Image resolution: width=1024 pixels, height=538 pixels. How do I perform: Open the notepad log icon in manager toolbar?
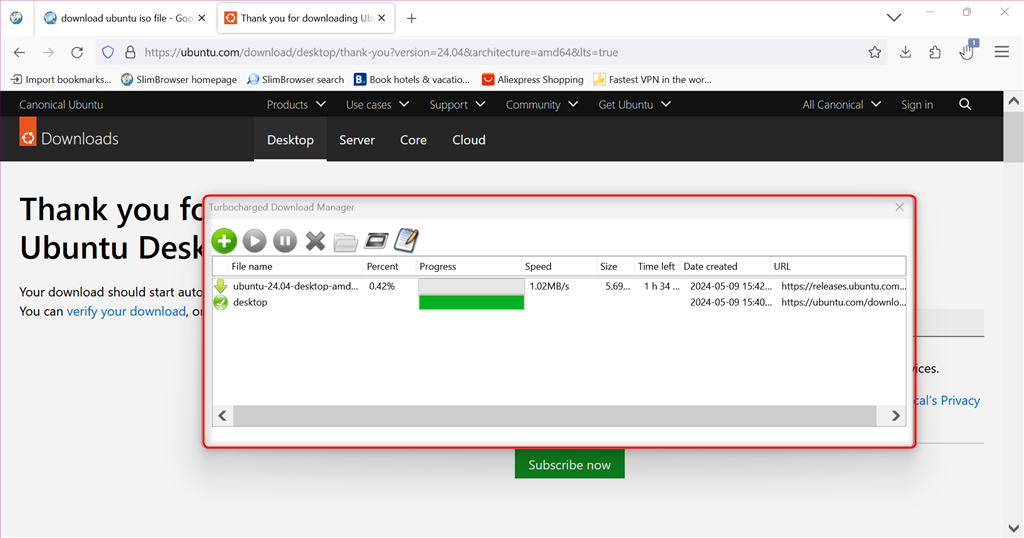(x=406, y=240)
